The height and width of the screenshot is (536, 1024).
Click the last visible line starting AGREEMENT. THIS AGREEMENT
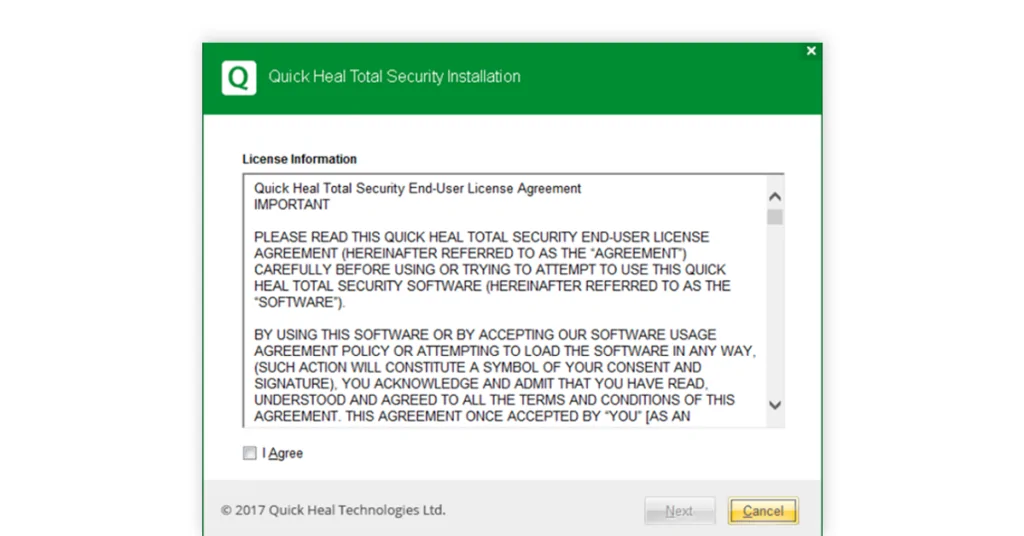pyautogui.click(x=472, y=417)
